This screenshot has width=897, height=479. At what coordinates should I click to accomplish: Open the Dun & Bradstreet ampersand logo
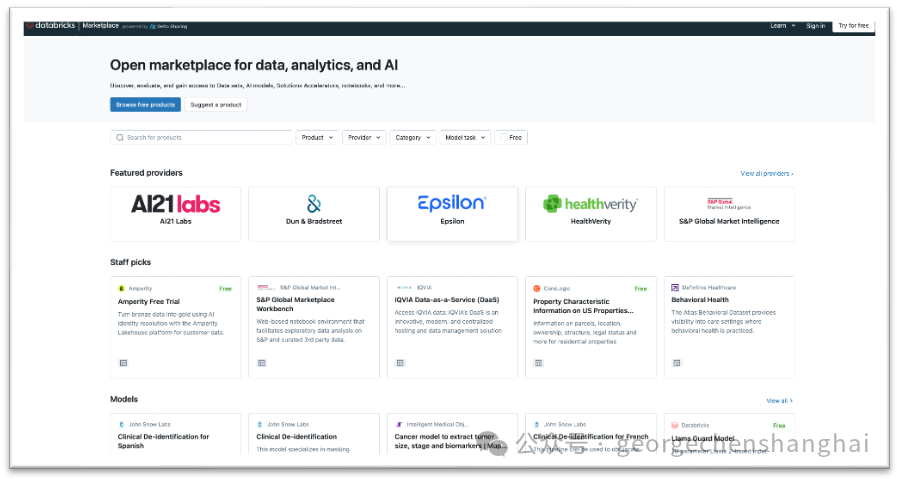pyautogui.click(x=313, y=204)
